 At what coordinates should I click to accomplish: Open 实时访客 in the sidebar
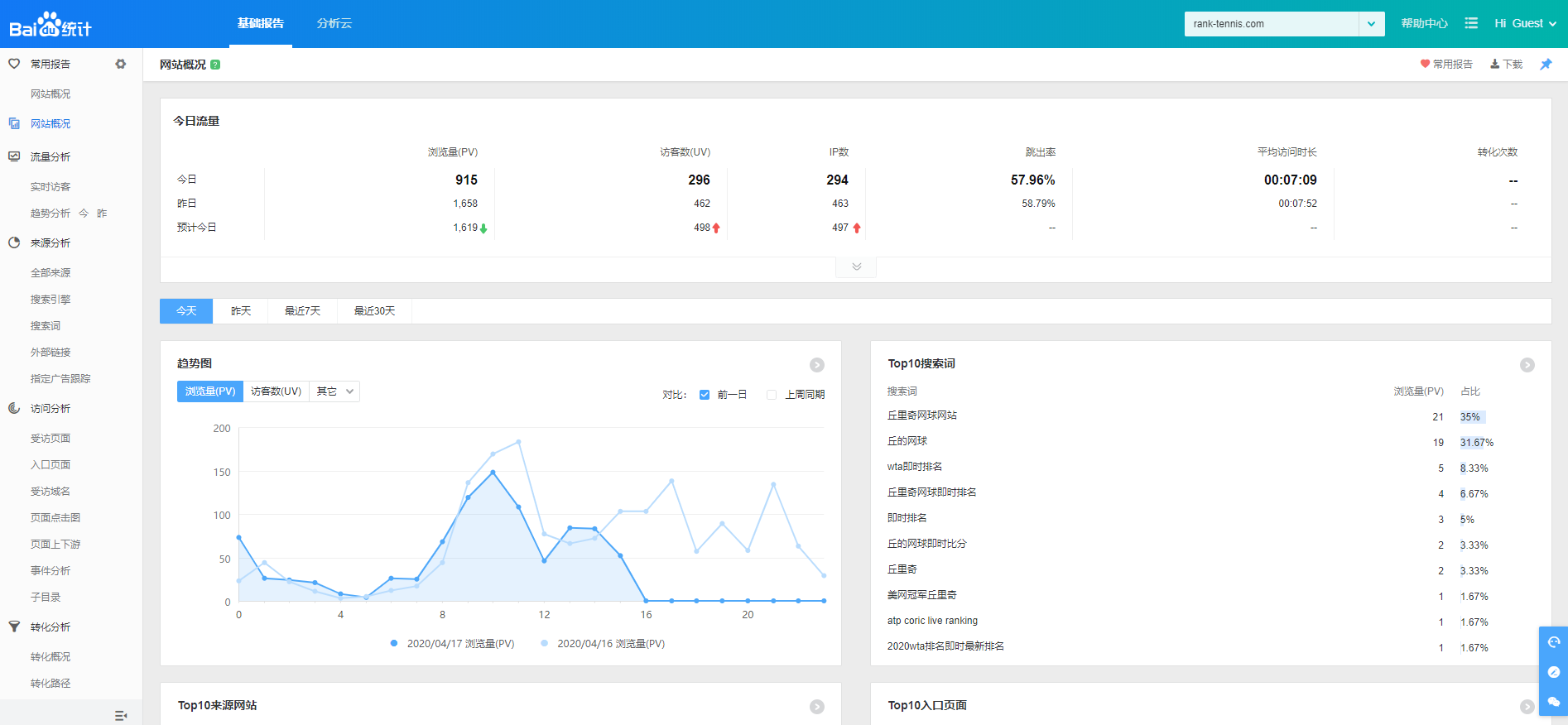point(51,187)
